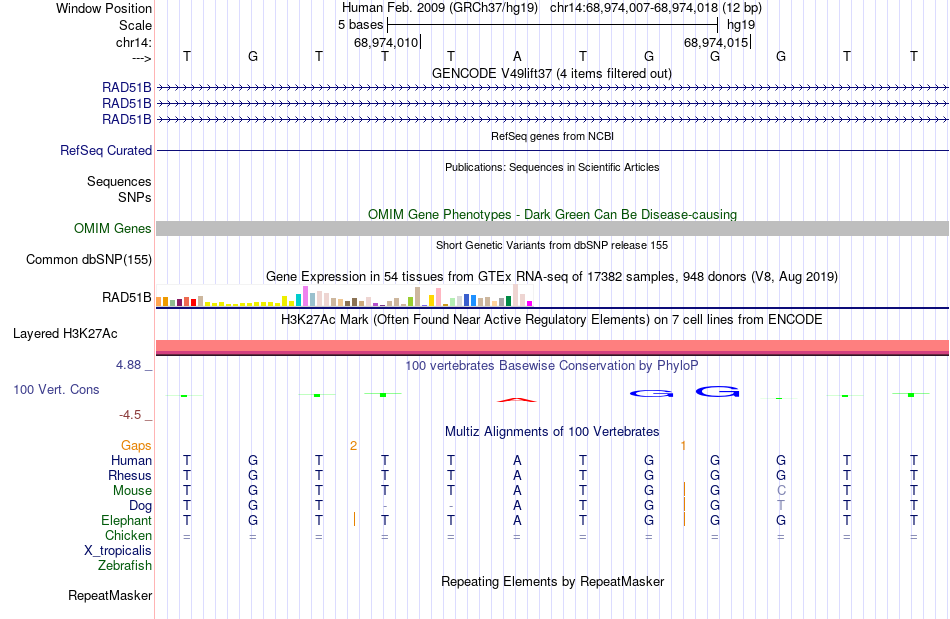This screenshot has height=619, width=950.
Task: Click the gray OMIM Genes item bar
Action: [x=553, y=228]
